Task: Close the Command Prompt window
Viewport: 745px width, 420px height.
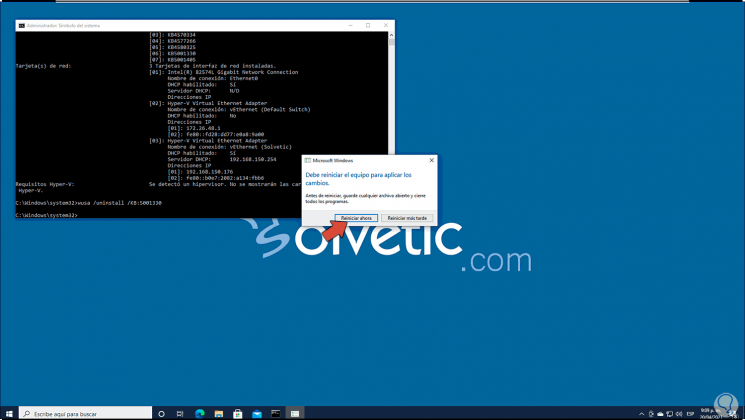Action: pyautogui.click(x=386, y=25)
